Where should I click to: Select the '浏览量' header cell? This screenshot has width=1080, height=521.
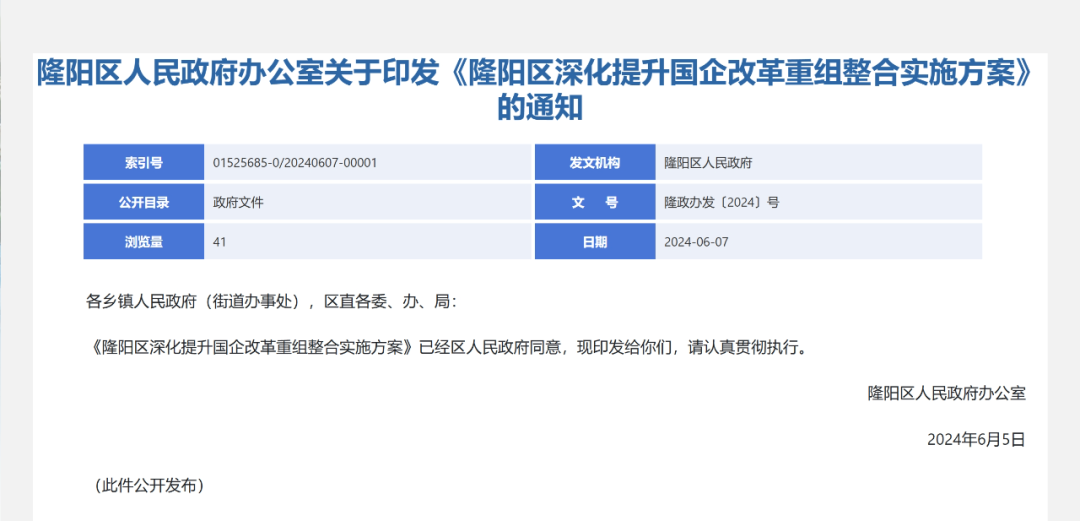coord(143,242)
